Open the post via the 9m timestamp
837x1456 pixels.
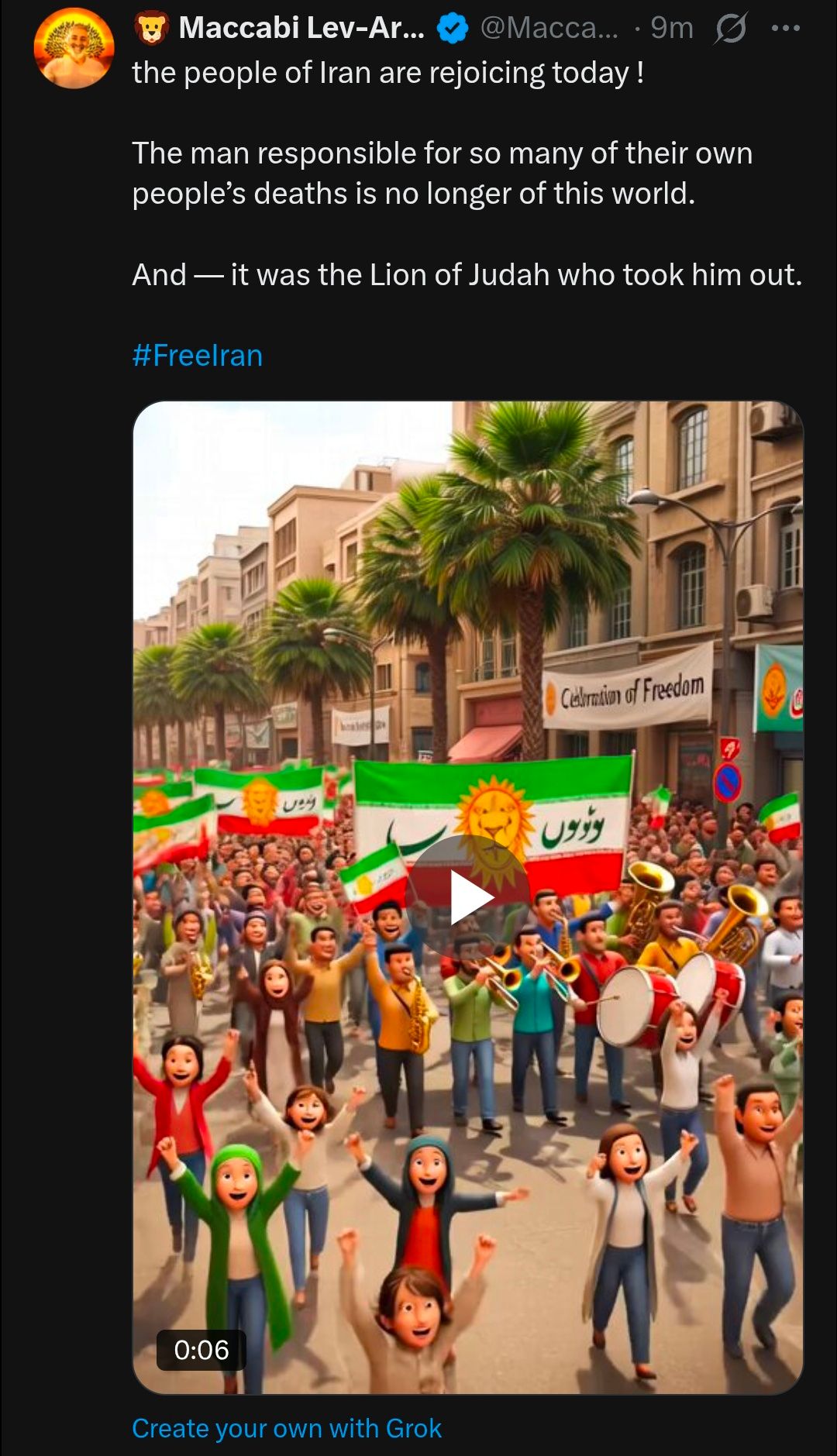[x=671, y=28]
